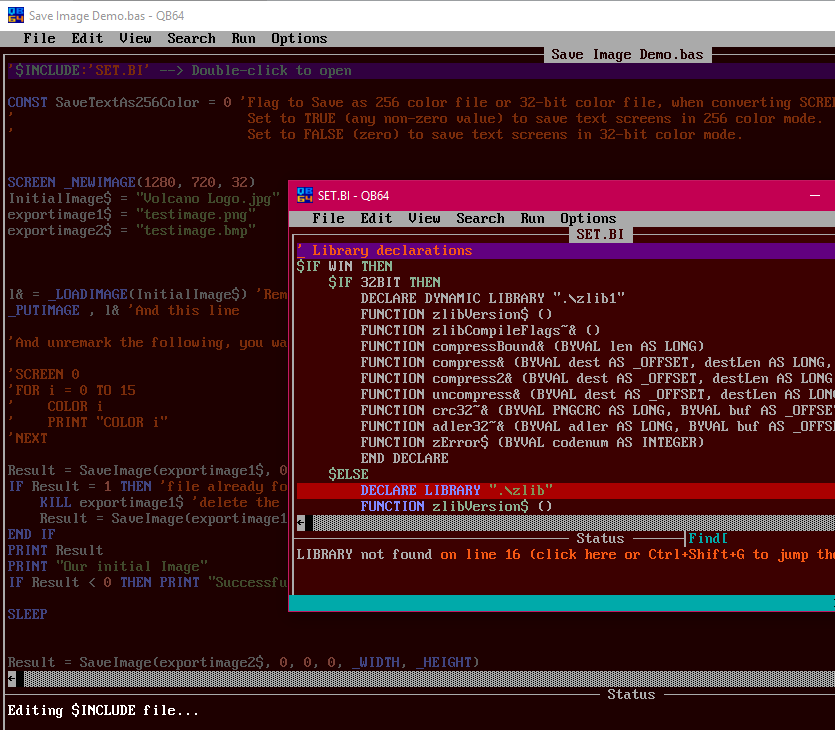Click left scroll arrow in SET.BI window

click(301, 523)
